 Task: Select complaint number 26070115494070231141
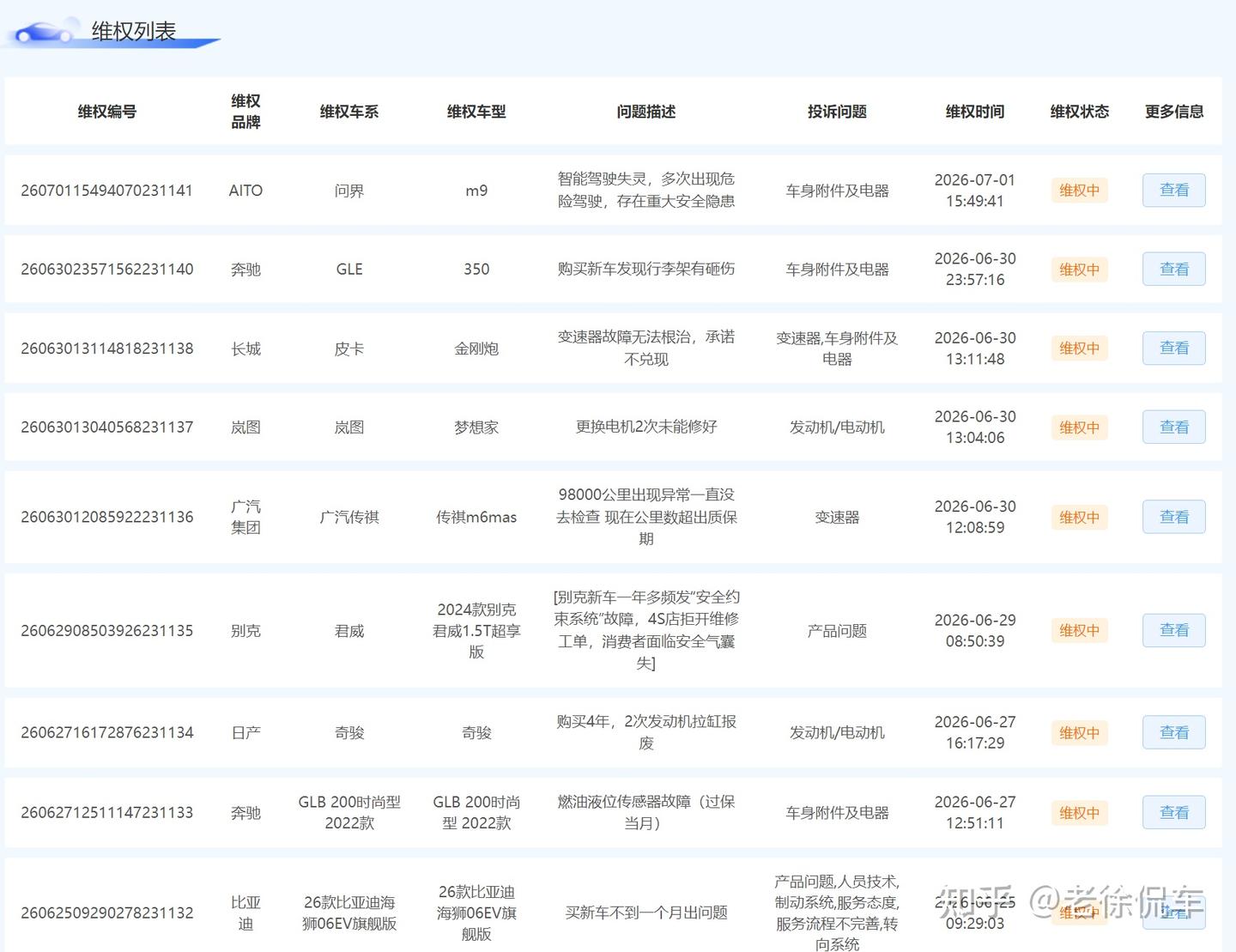pyautogui.click(x=107, y=191)
